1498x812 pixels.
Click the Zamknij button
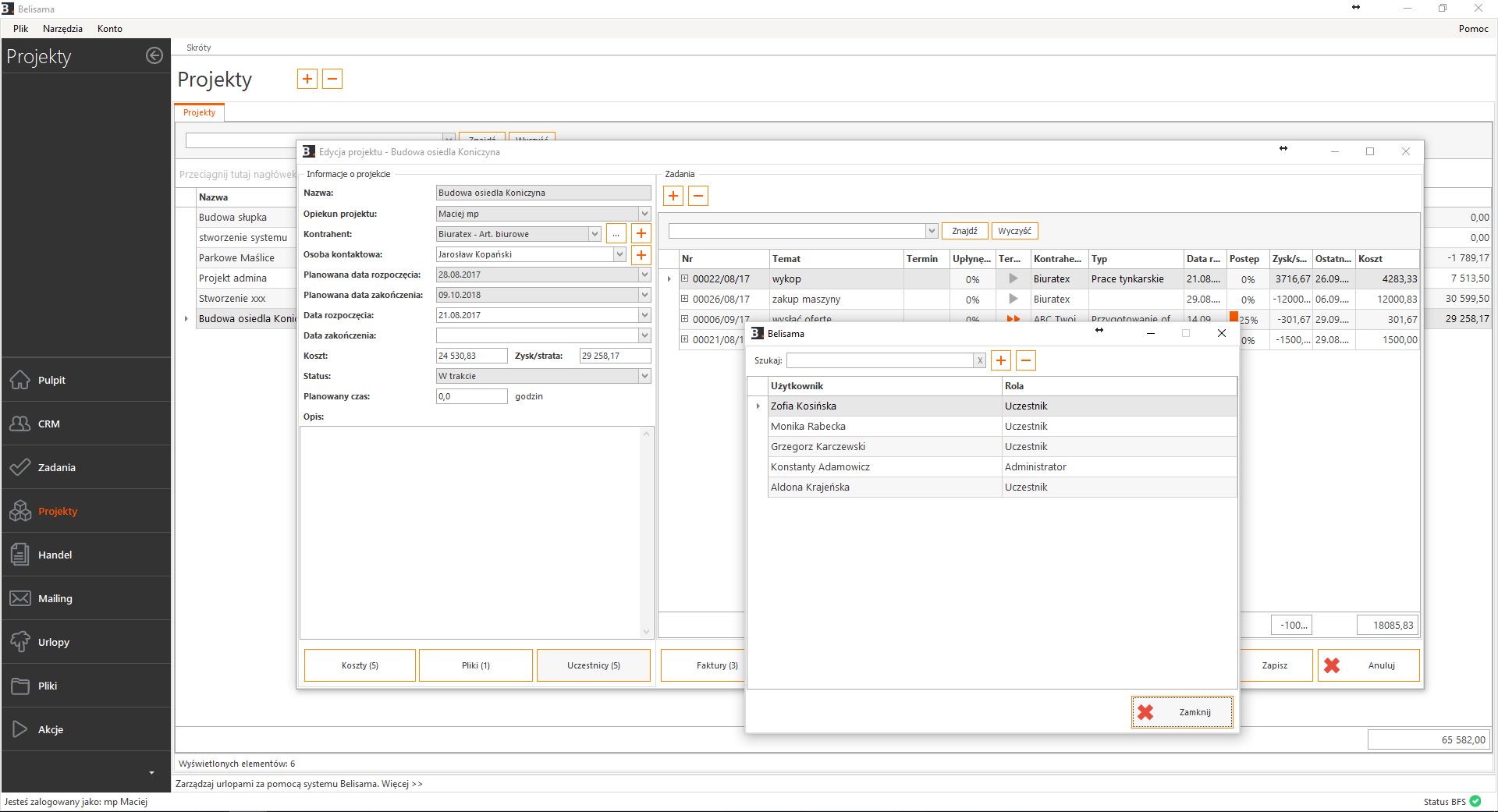pos(1182,712)
